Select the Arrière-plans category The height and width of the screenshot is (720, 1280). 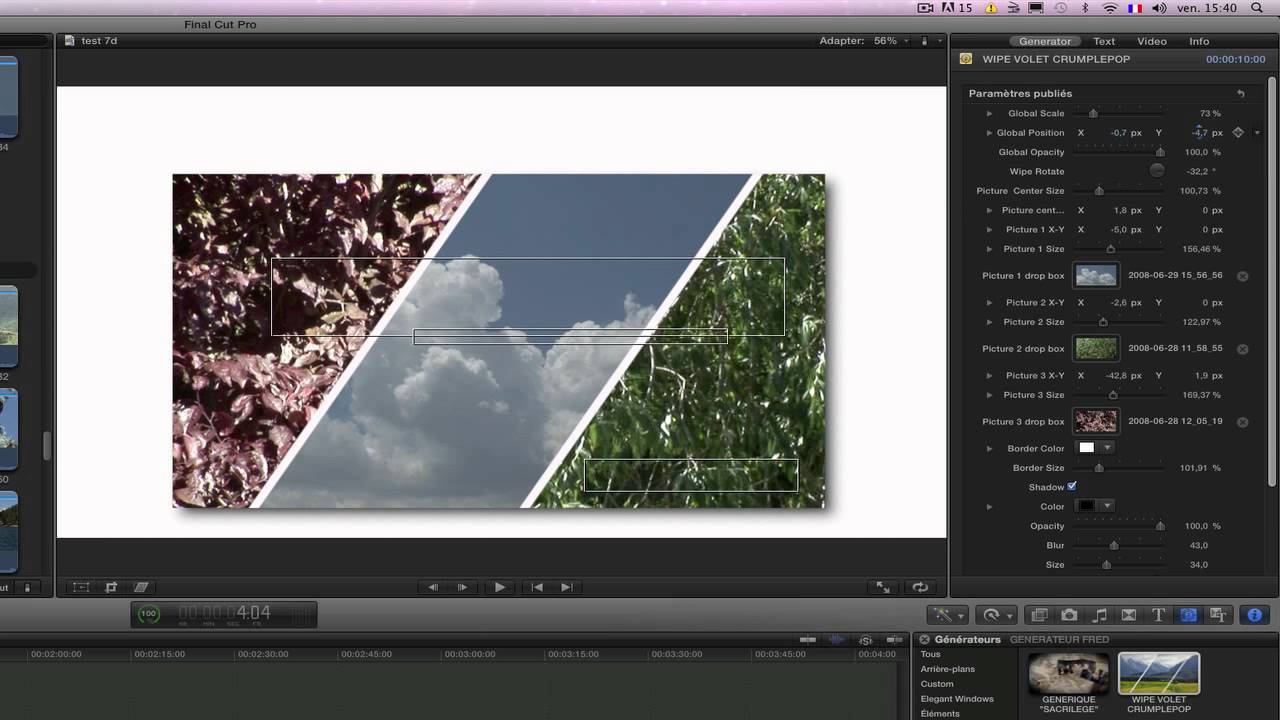948,669
